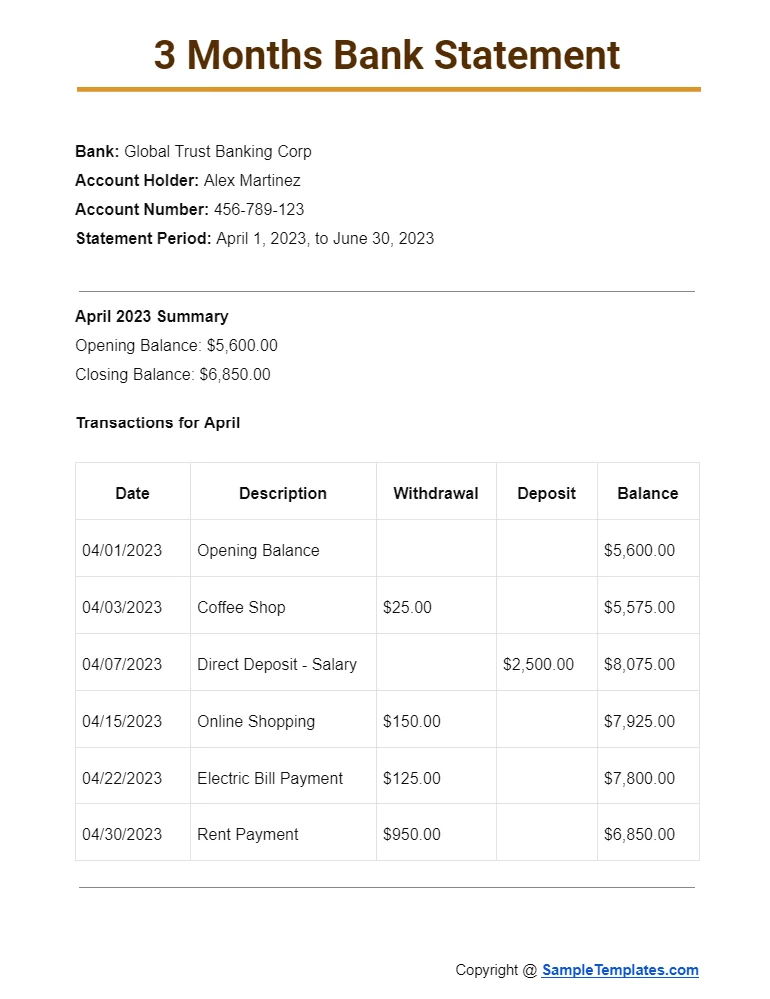Click the 'Deposit' column header
The image size is (770, 999).
pos(546,493)
